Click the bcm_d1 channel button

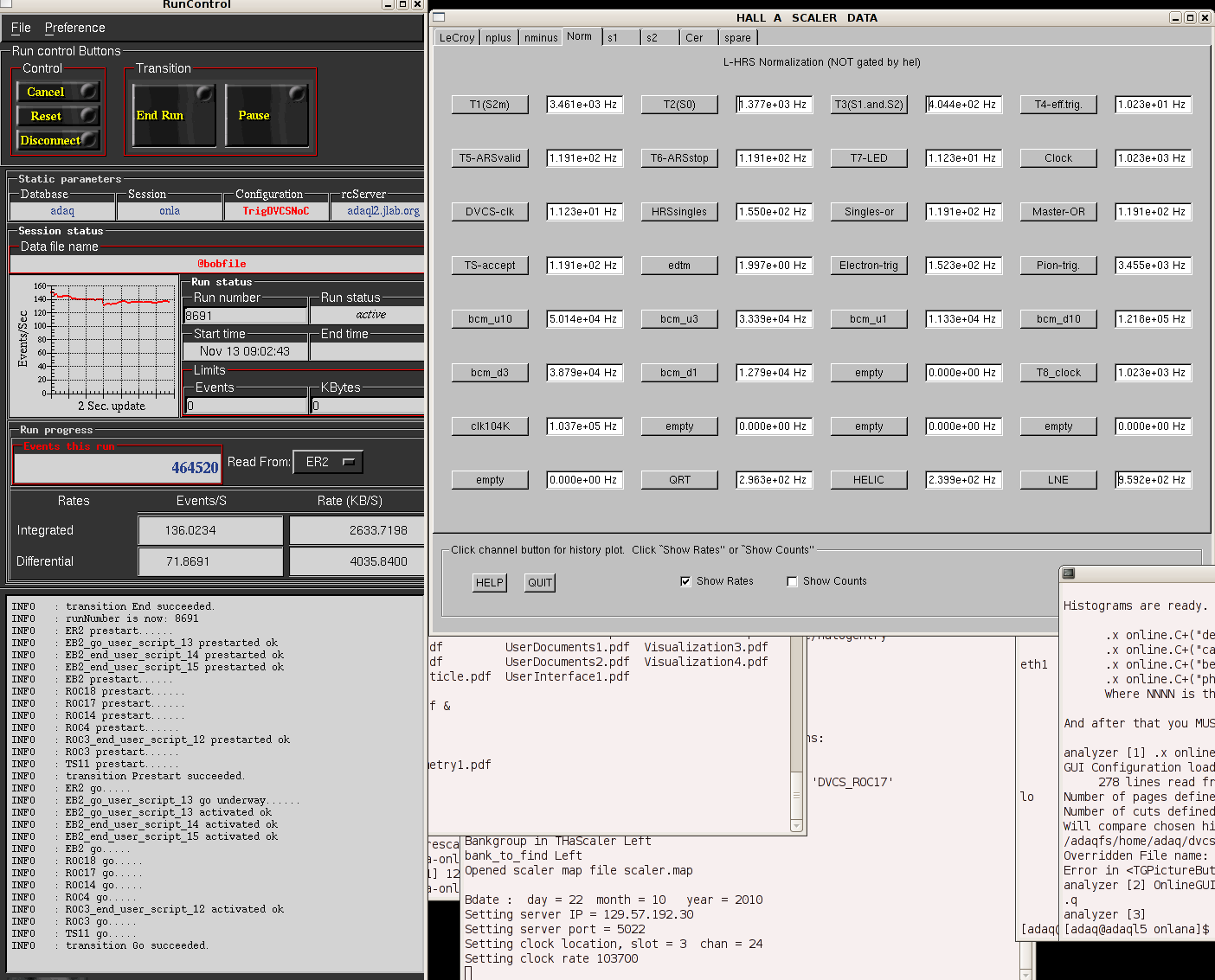(x=679, y=373)
